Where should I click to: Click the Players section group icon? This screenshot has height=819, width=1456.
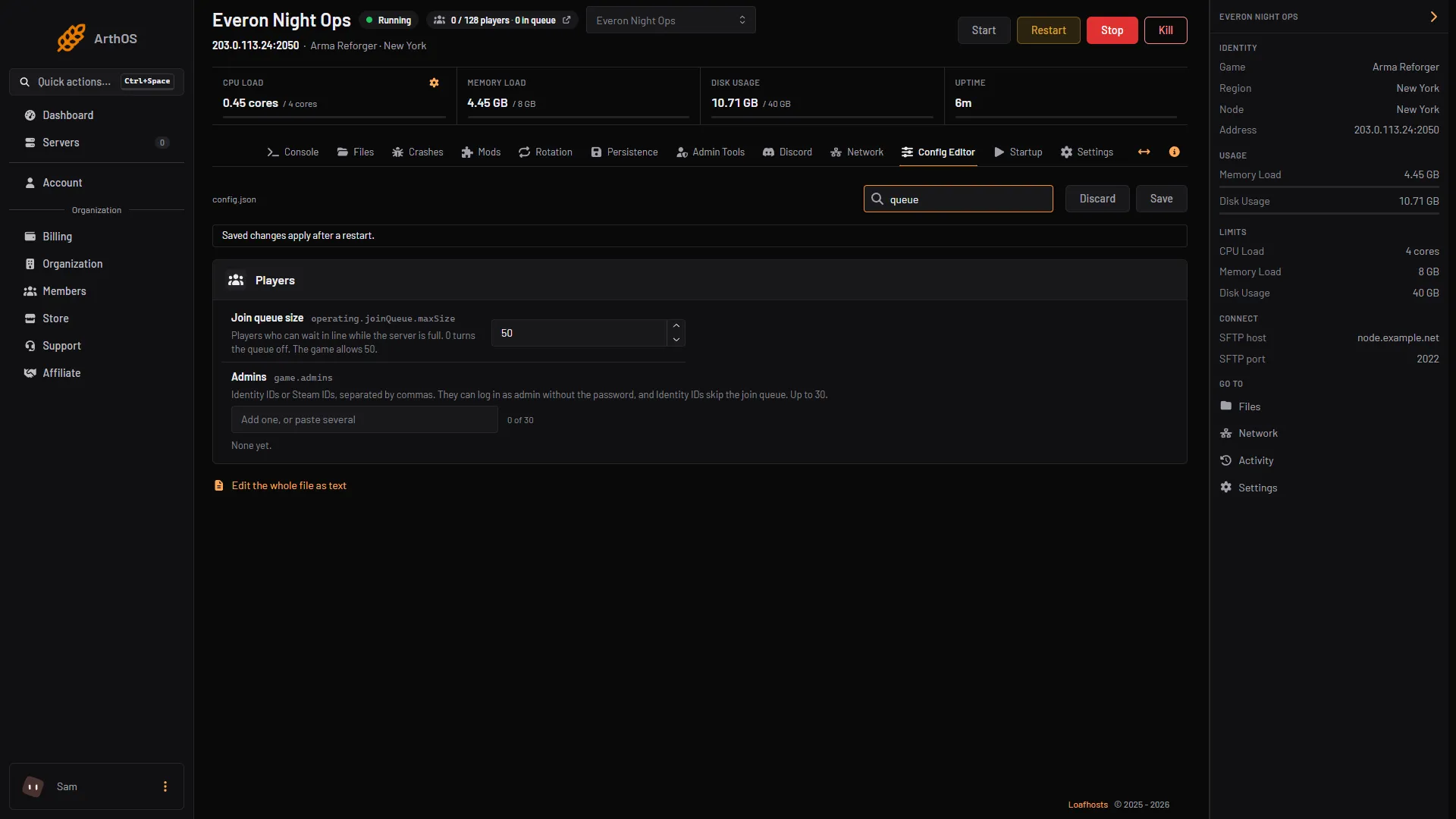[236, 281]
